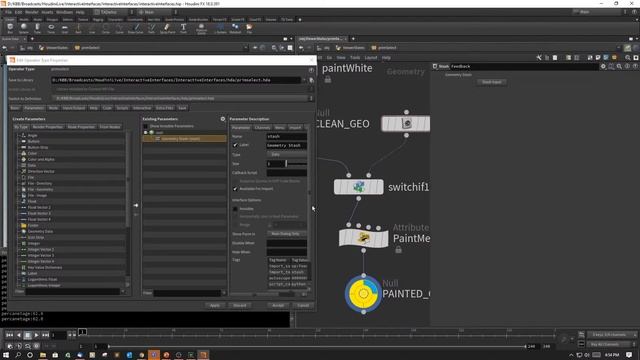
Task: Select the Tube shelf tool
Action: point(37,28)
